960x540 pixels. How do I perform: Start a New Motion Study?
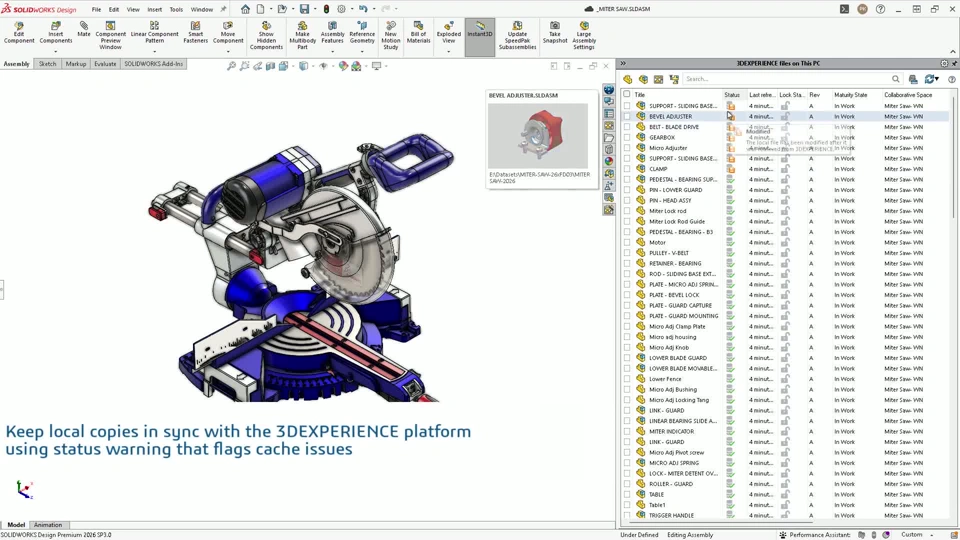pos(391,36)
